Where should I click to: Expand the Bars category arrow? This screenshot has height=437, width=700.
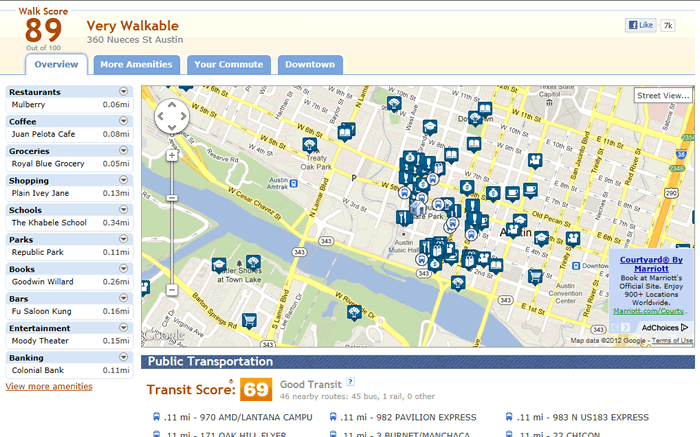(124, 298)
